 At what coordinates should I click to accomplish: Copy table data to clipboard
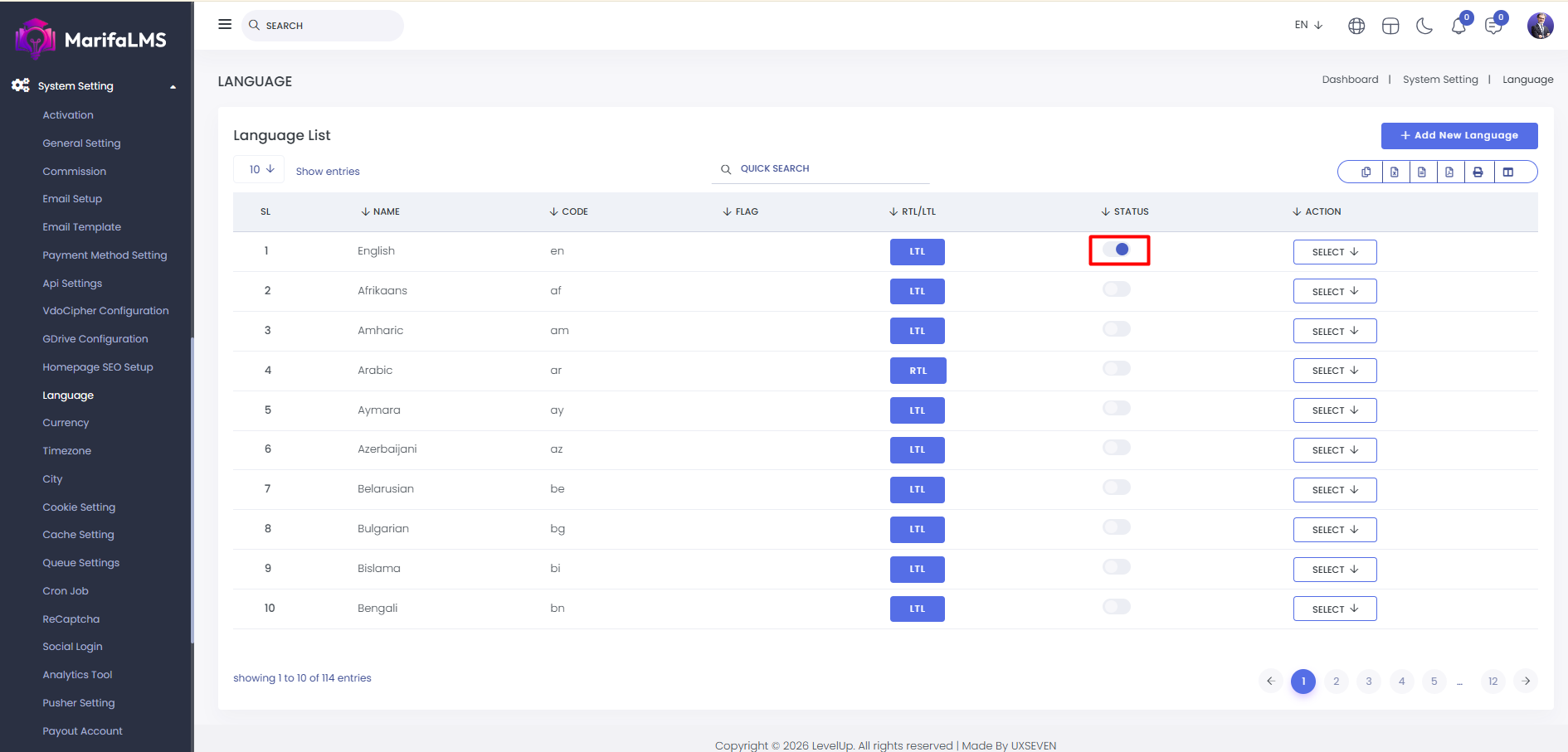tap(1366, 172)
